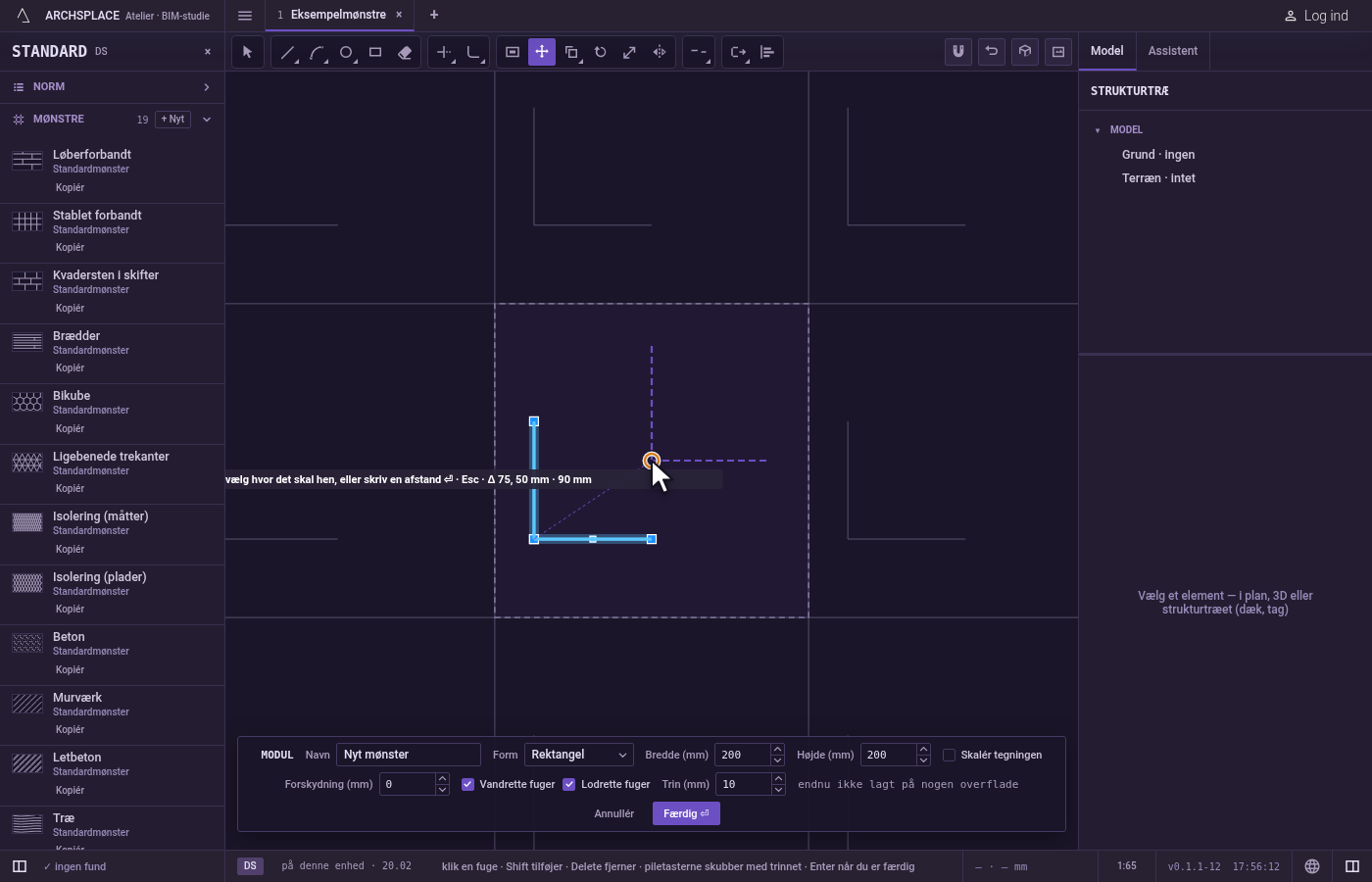Image resolution: width=1372 pixels, height=882 pixels.
Task: Open the hamburger menu icon
Action: [x=245, y=15]
